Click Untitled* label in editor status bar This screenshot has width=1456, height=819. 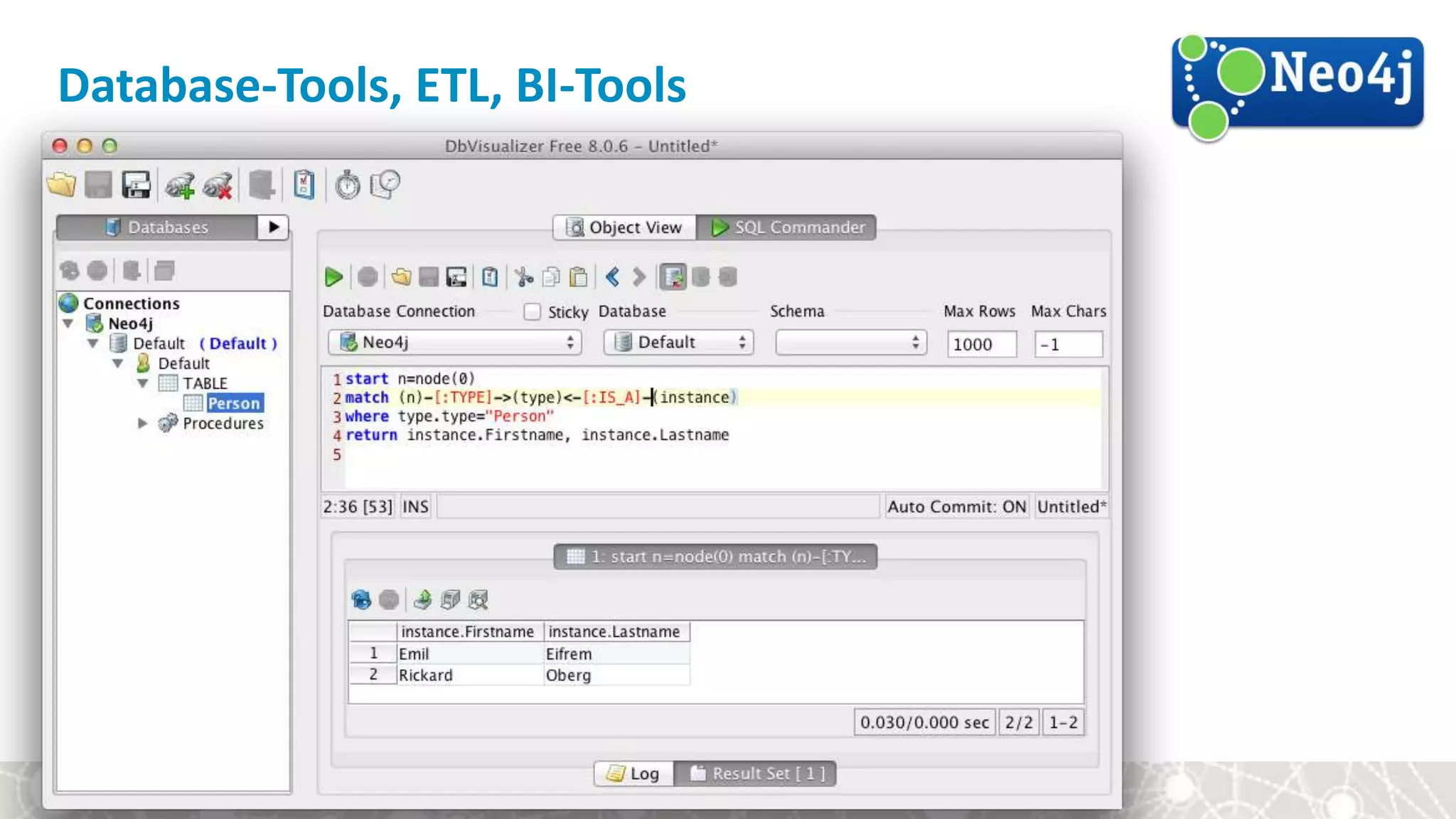point(1071,507)
